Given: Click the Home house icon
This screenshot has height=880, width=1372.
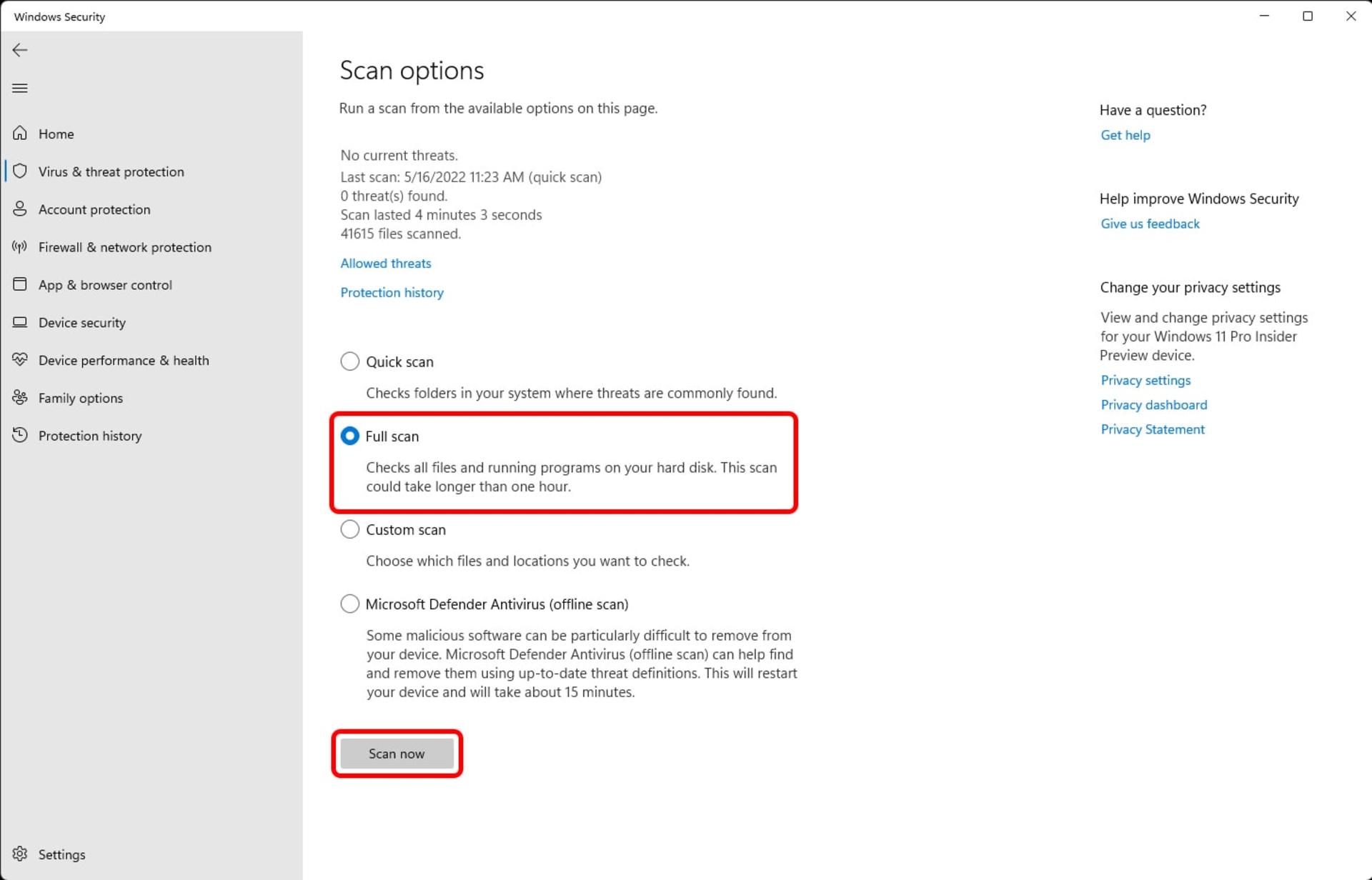Looking at the screenshot, I should (20, 134).
